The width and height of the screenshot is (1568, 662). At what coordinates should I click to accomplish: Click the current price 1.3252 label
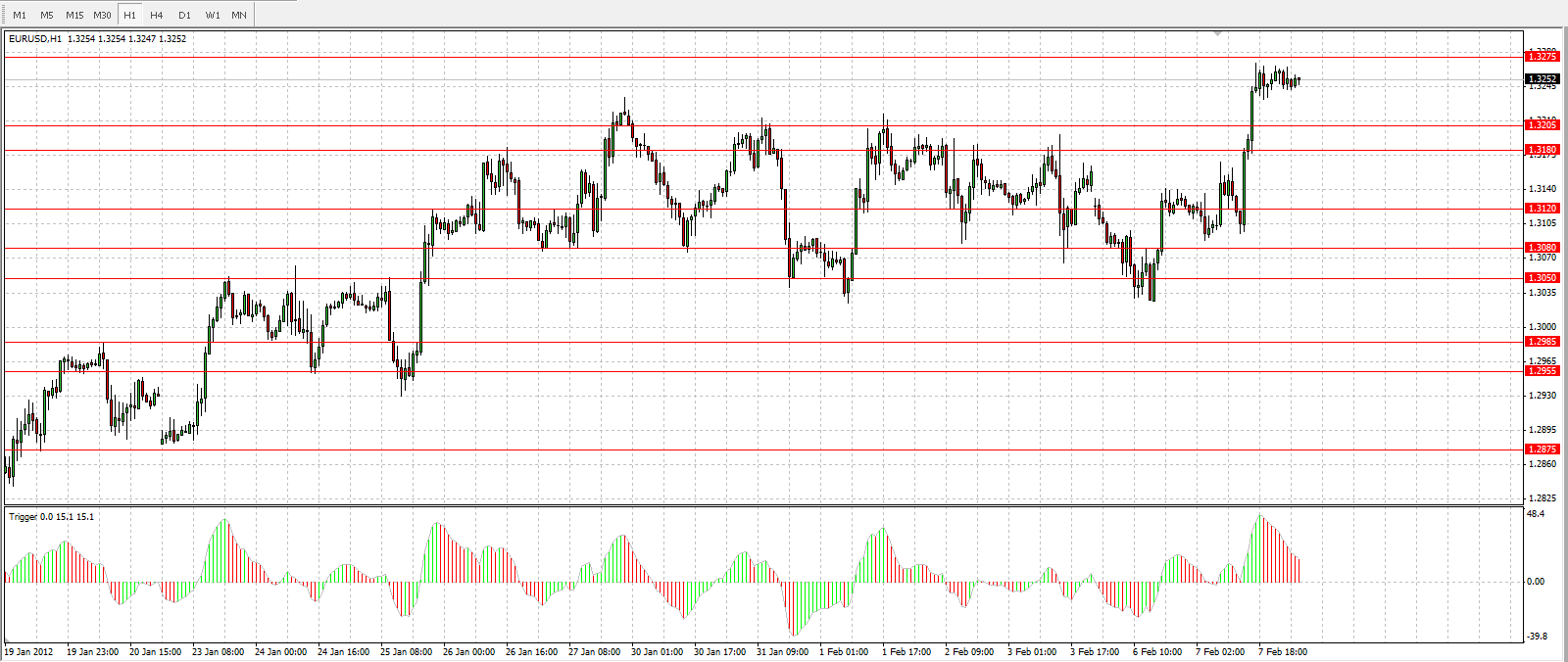(1543, 78)
